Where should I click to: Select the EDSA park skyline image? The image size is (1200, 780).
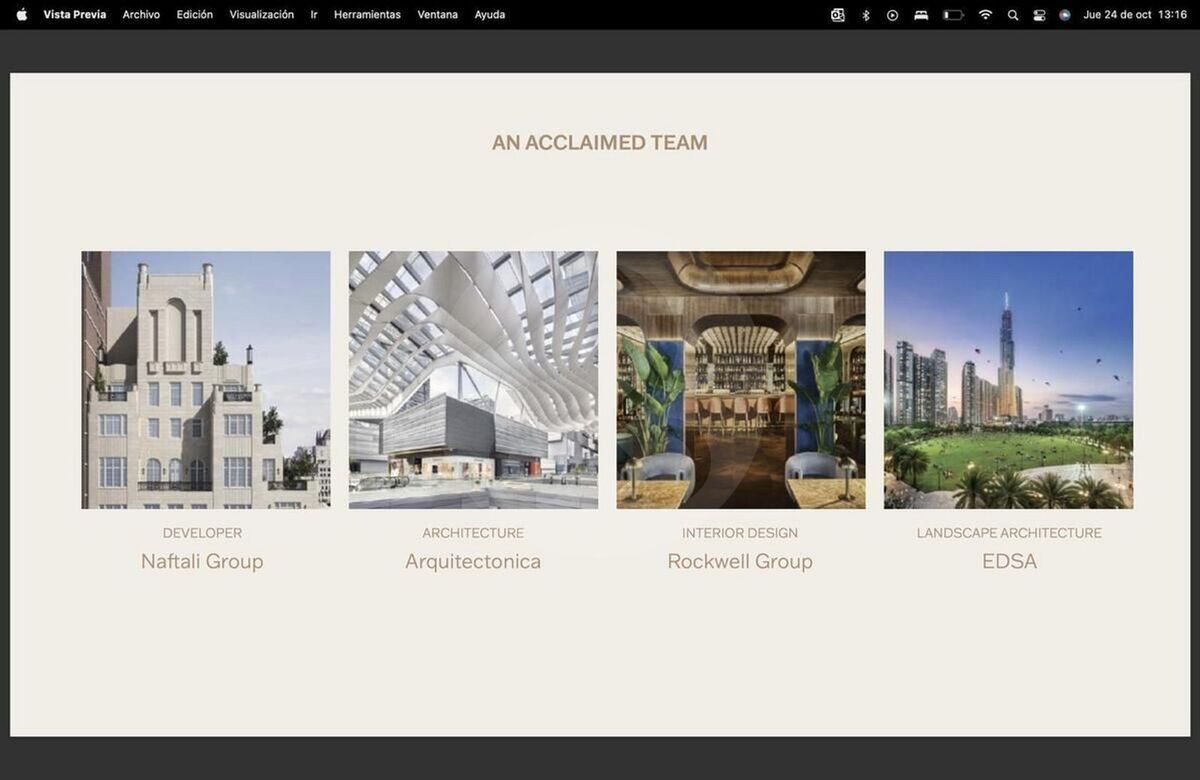1009,380
